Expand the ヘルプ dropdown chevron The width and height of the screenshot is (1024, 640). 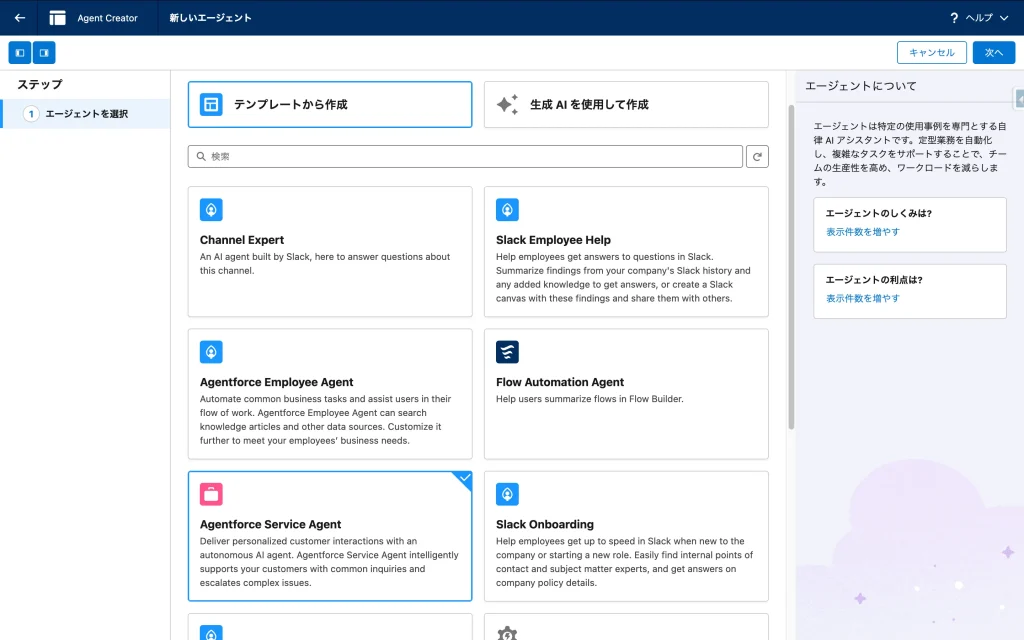1004,18
